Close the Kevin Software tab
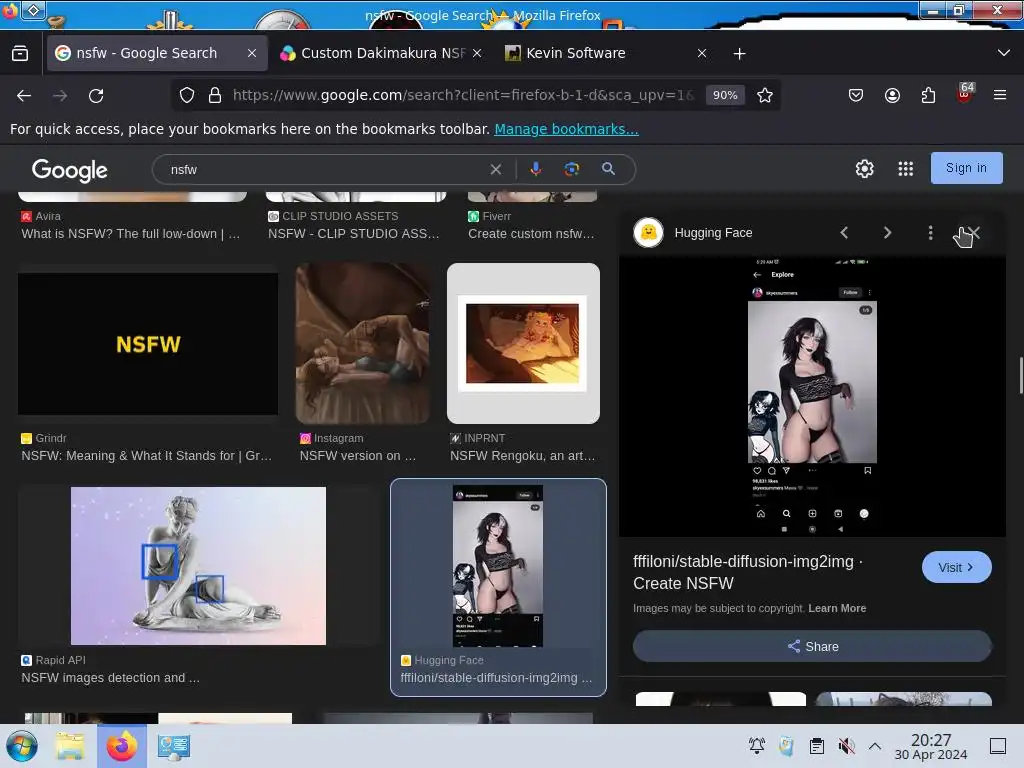Screen dimensions: 1024x768 (x=702, y=53)
